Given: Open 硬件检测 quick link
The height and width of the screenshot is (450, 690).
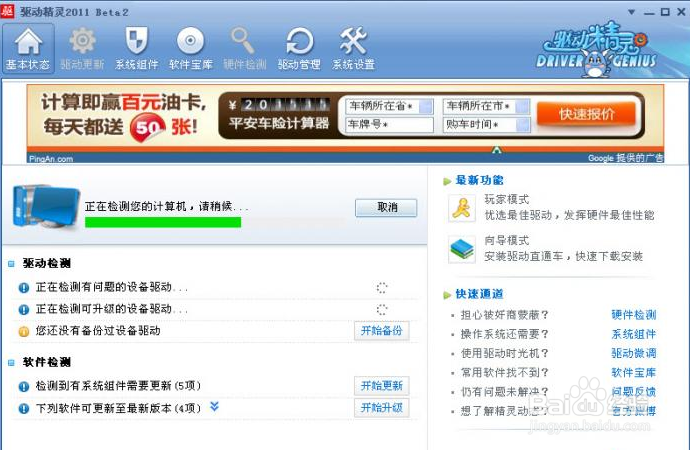Looking at the screenshot, I should (x=634, y=315).
